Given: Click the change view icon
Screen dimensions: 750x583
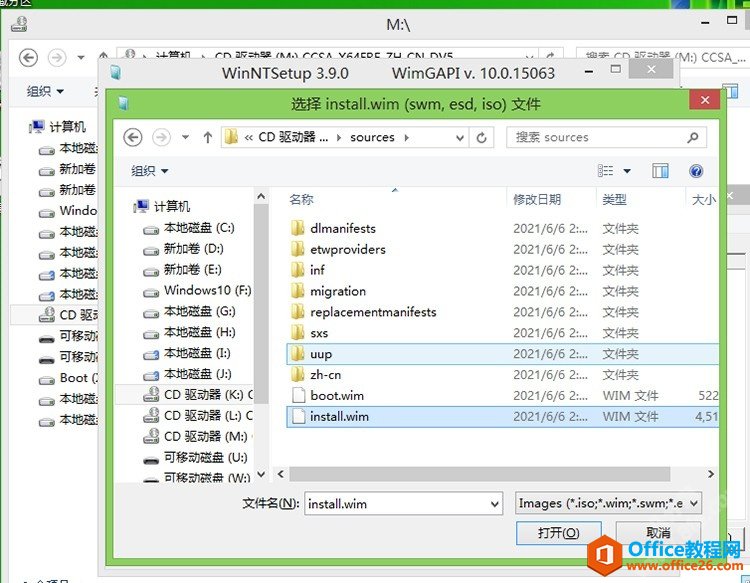Looking at the screenshot, I should point(605,171).
